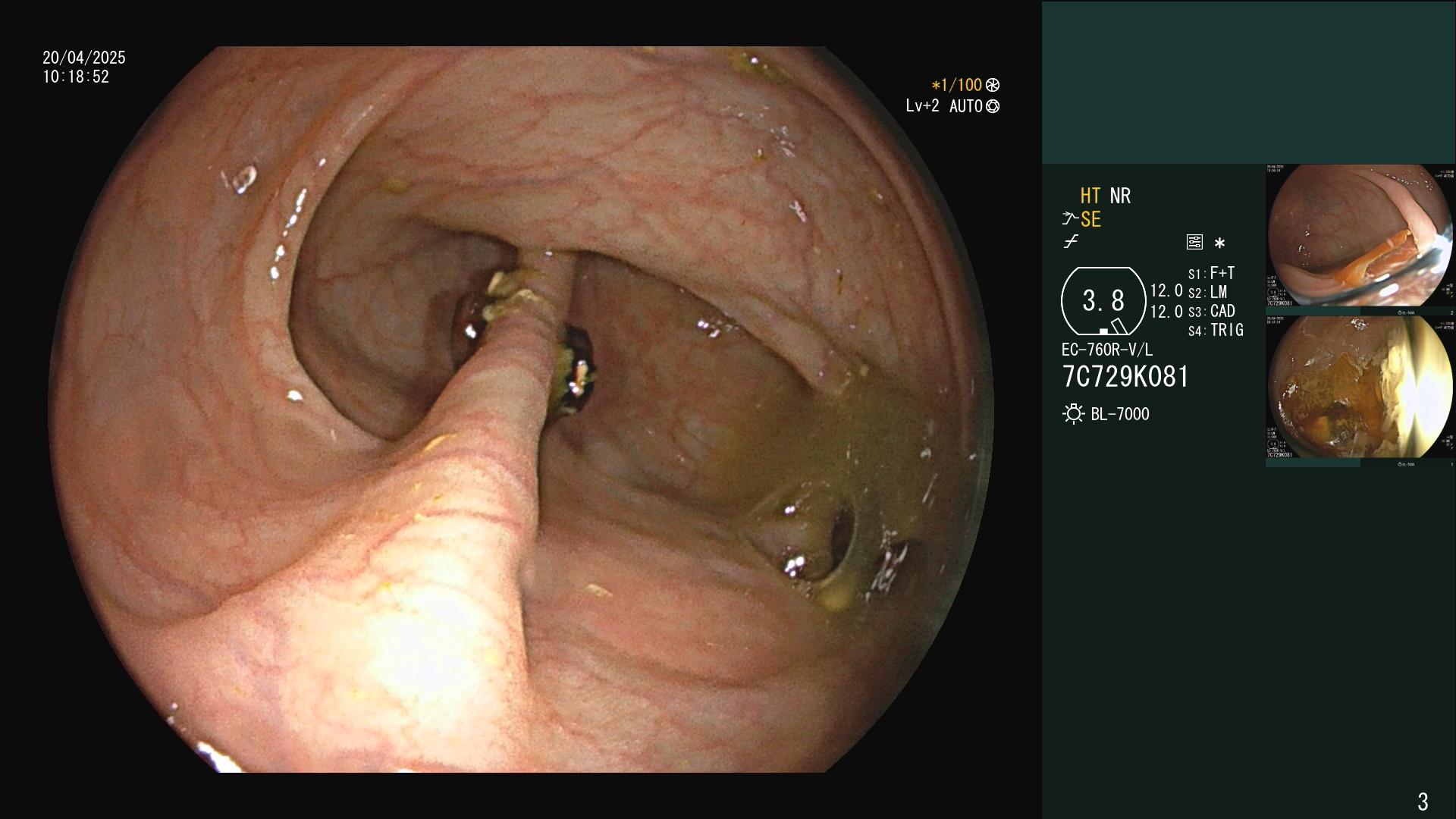1456x819 pixels.
Task: Select the scope shape indicator showing 3.8
Action: tap(1103, 301)
